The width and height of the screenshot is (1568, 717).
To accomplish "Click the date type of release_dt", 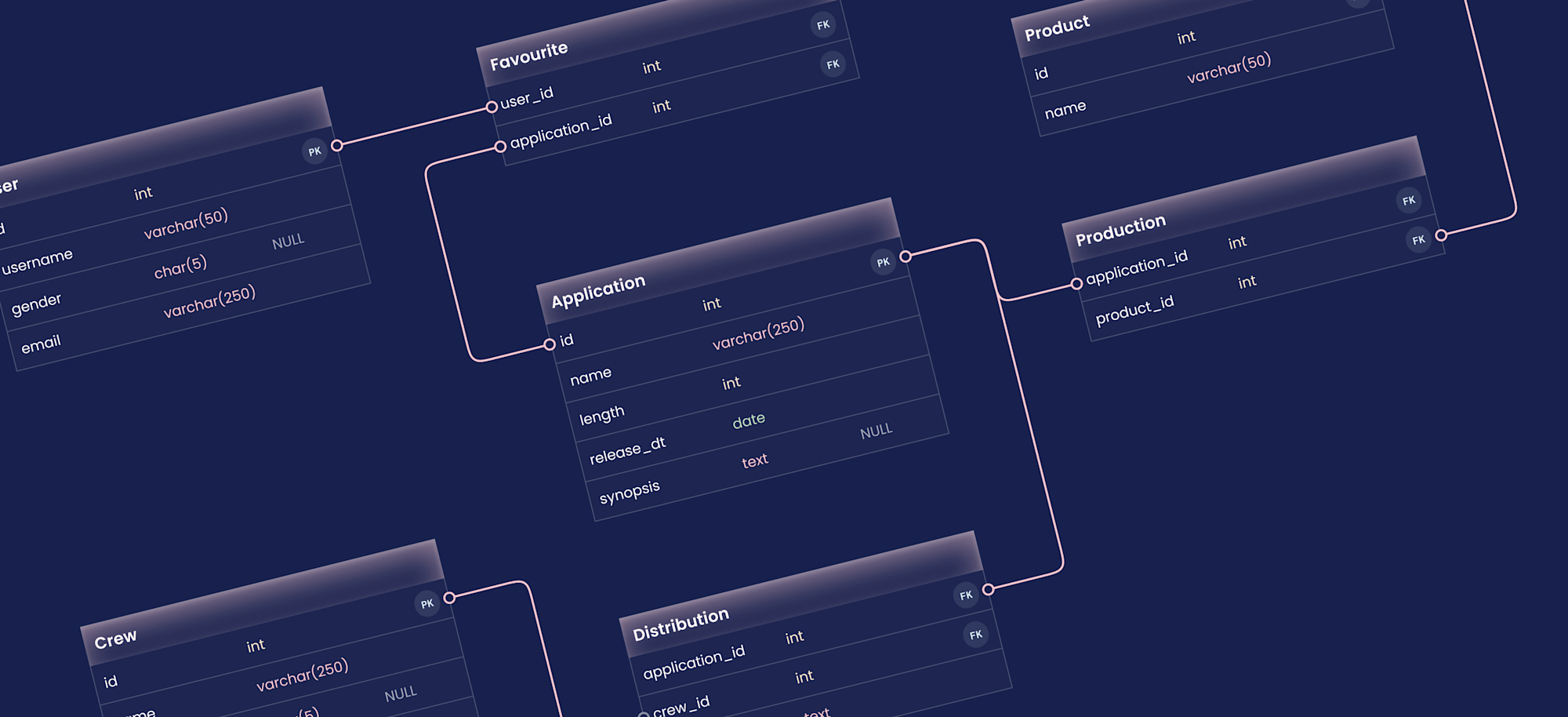I will click(749, 420).
